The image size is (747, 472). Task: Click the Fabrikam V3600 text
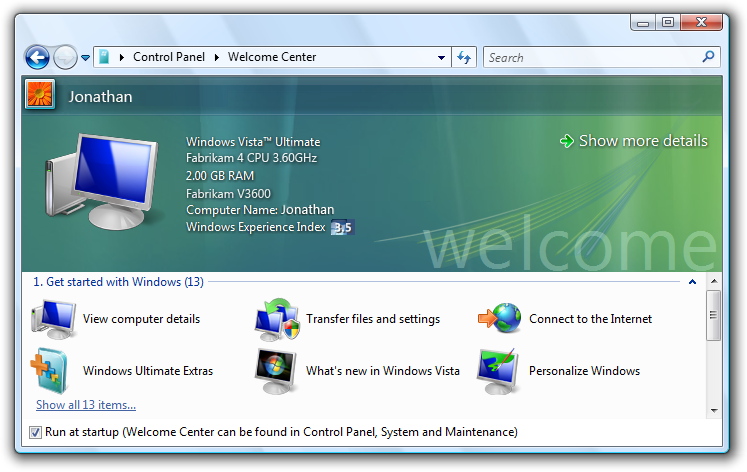coord(228,194)
